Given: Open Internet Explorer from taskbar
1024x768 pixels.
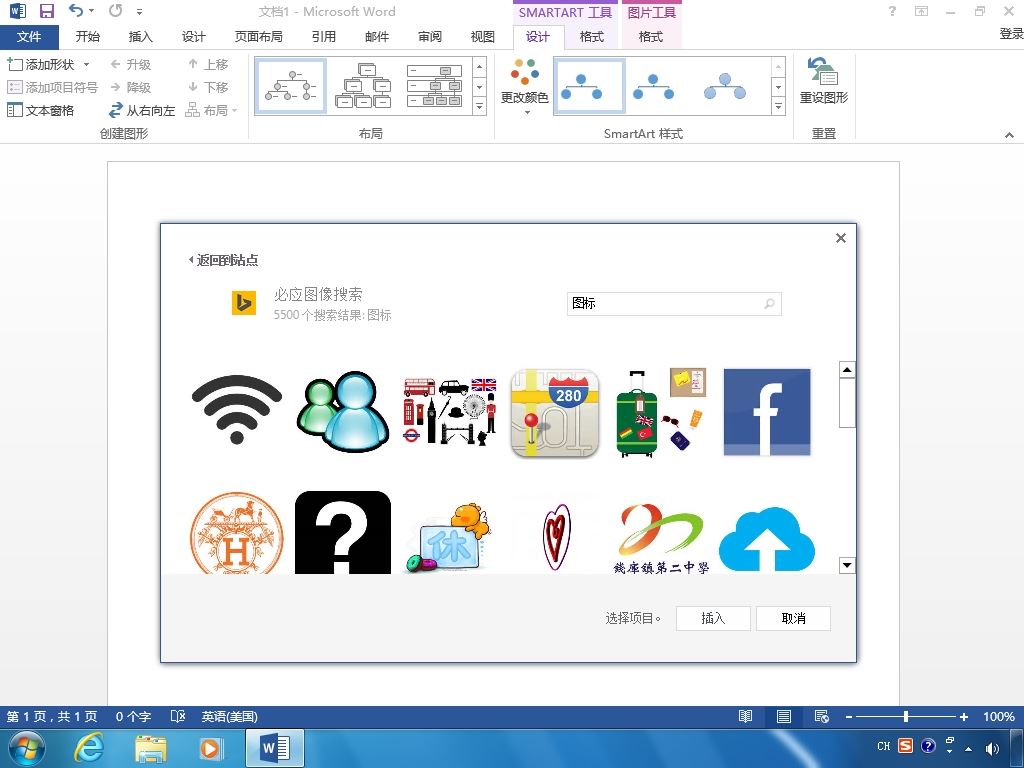Looking at the screenshot, I should tap(89, 748).
